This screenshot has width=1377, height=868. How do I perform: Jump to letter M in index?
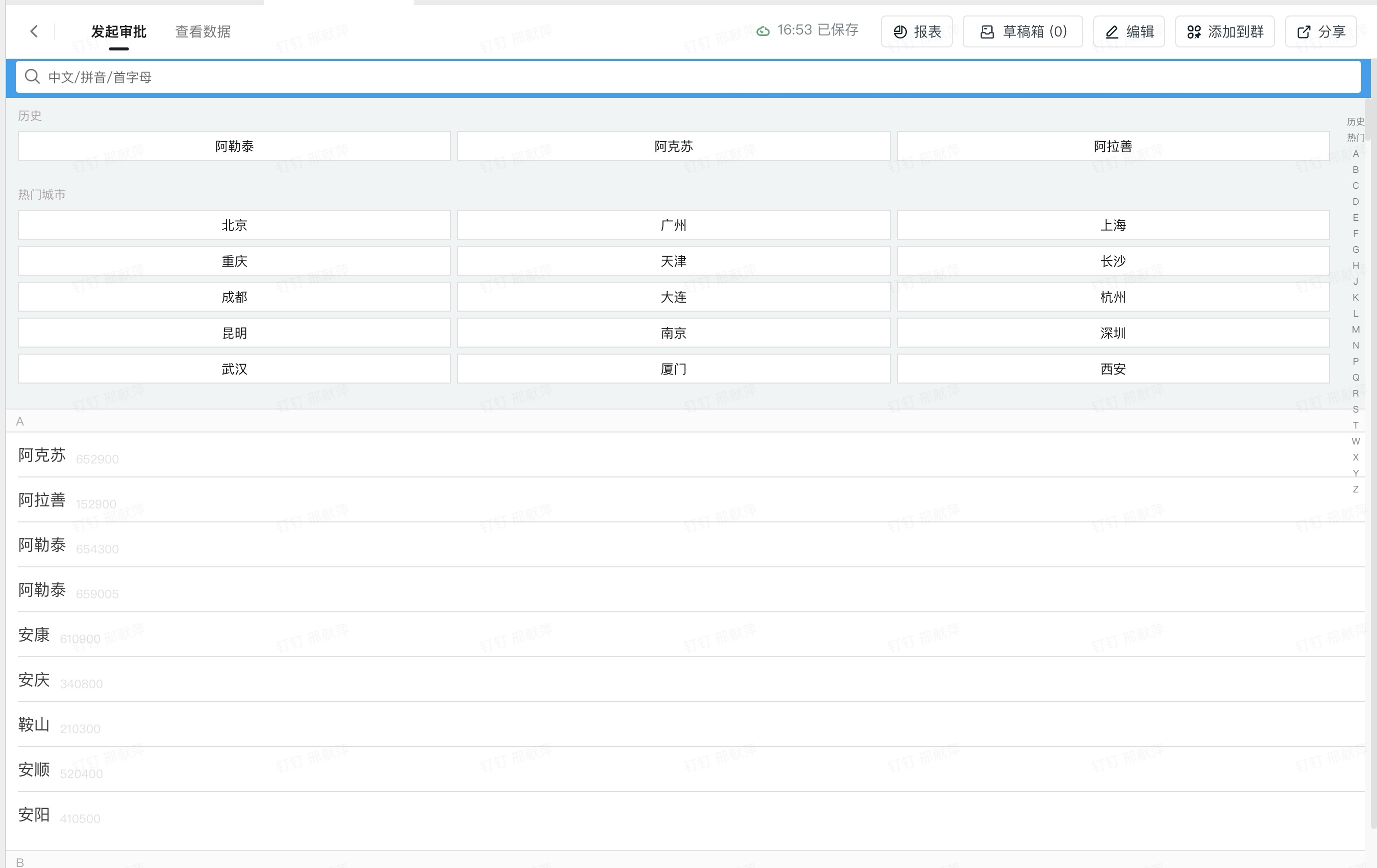pyautogui.click(x=1356, y=330)
